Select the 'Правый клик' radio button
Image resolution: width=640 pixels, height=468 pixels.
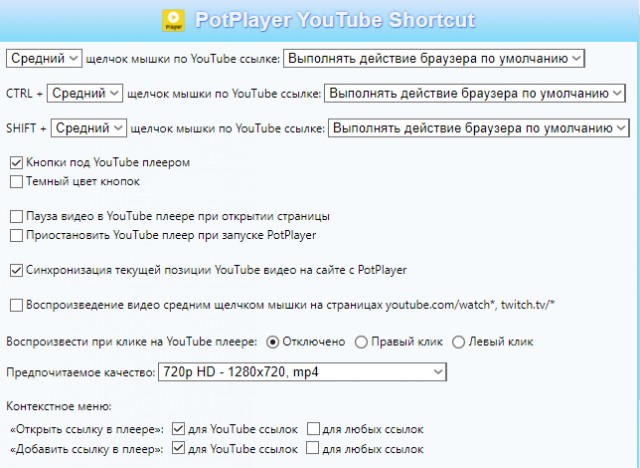[x=361, y=342]
